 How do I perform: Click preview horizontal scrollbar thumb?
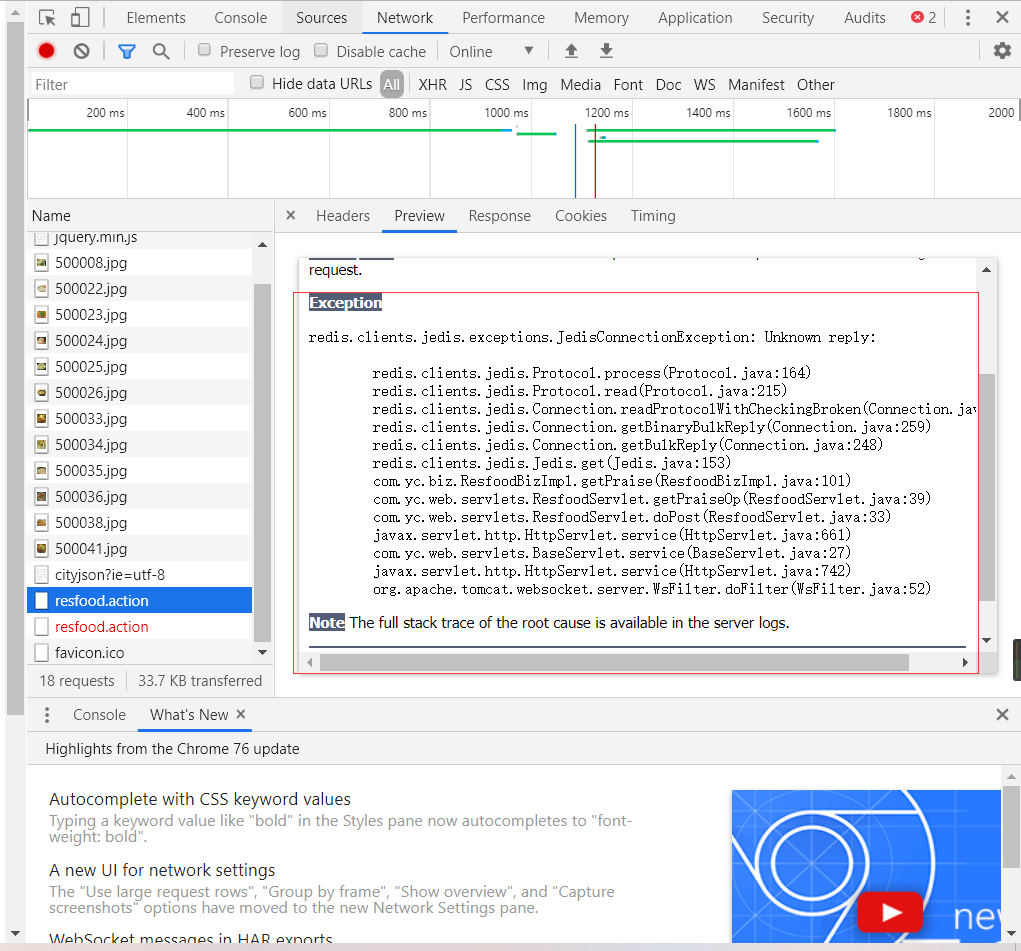tap(614, 662)
